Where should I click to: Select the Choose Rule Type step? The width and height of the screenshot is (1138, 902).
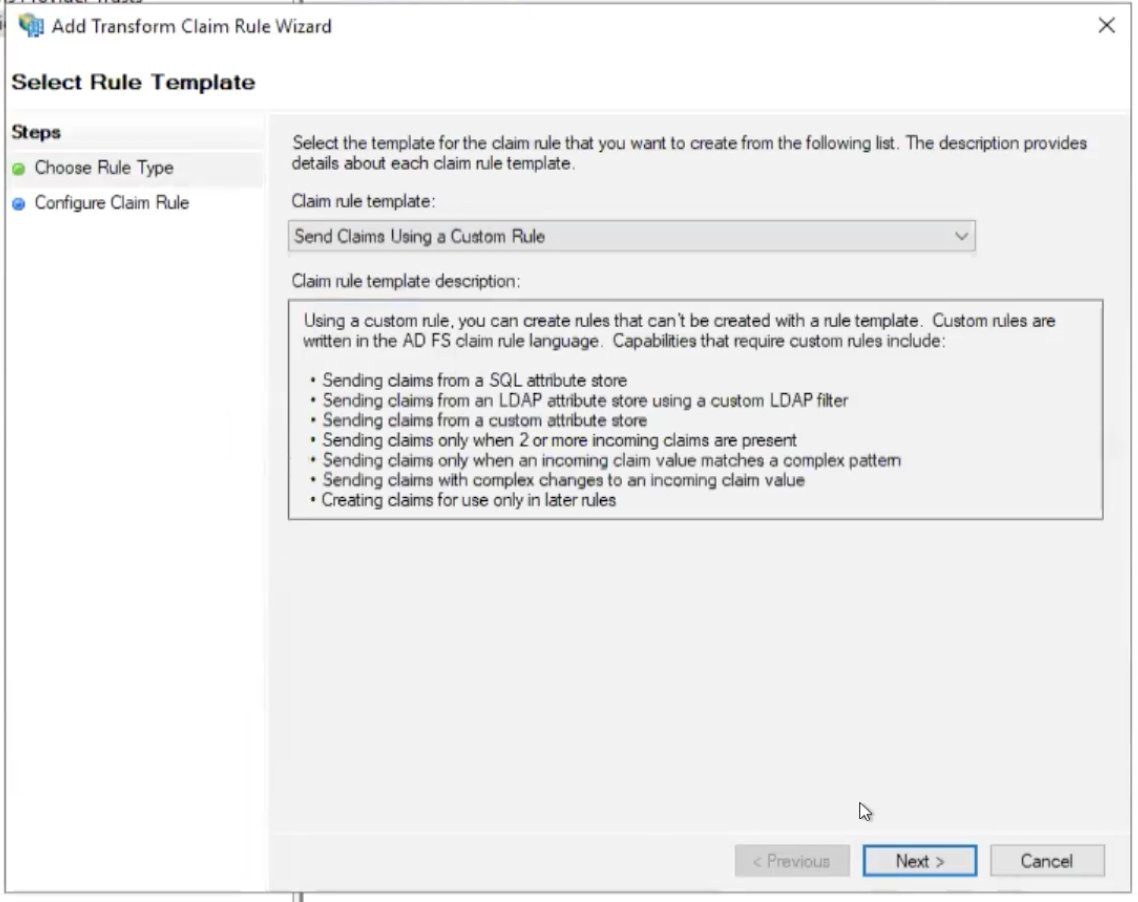[104, 168]
